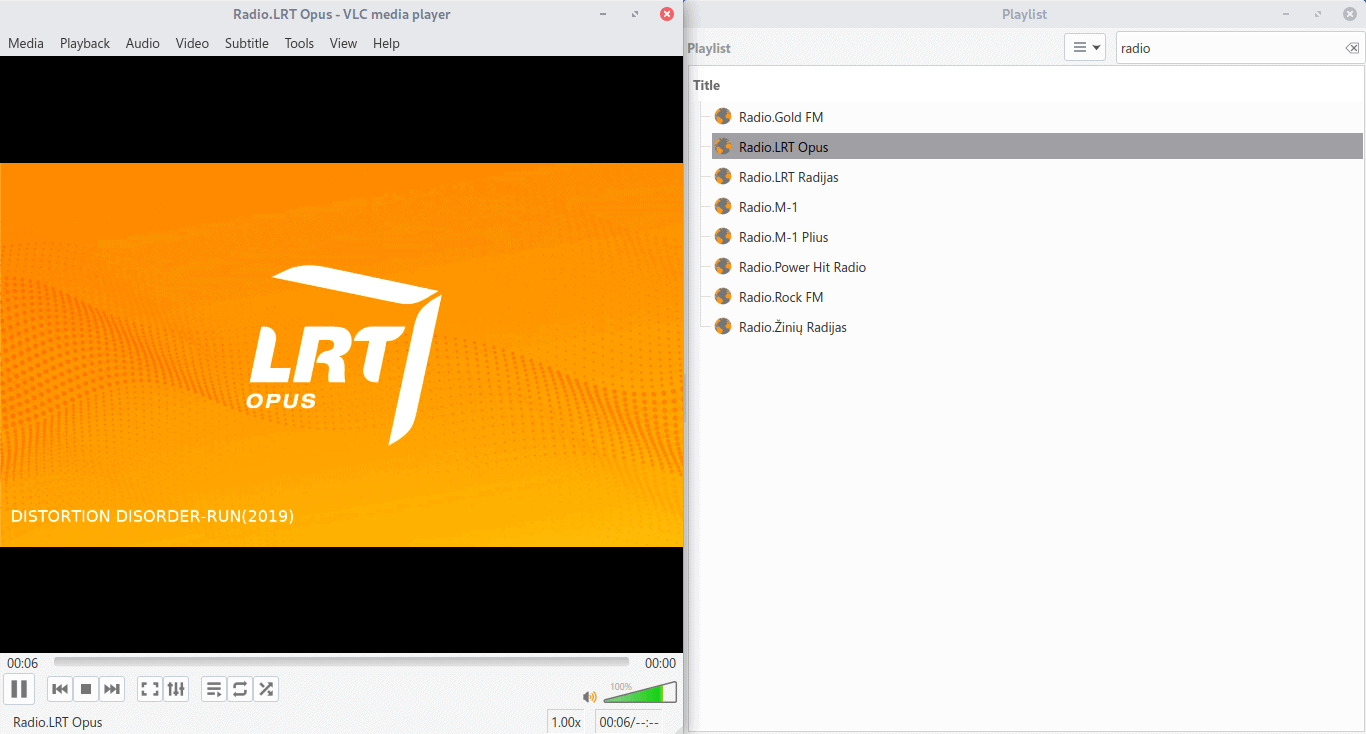Open the Help menu
The height and width of the screenshot is (734, 1366).
[386, 43]
